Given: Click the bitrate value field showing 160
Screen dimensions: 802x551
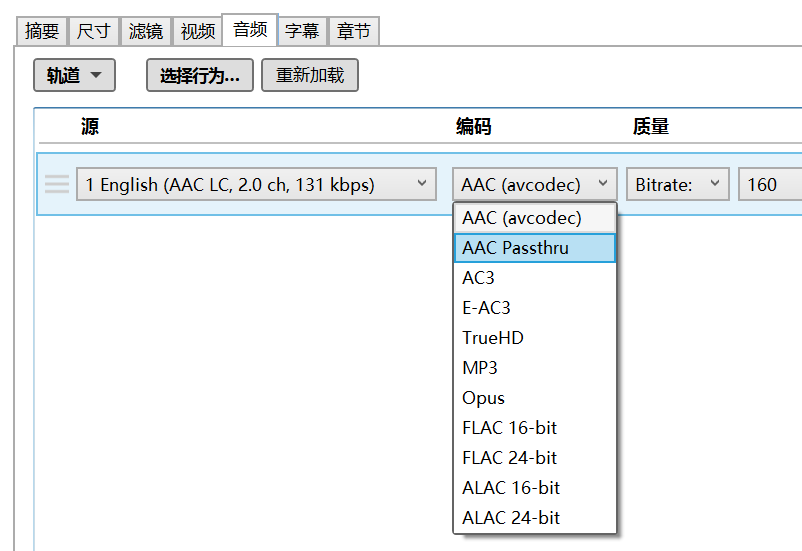Looking at the screenshot, I should pos(768,184).
